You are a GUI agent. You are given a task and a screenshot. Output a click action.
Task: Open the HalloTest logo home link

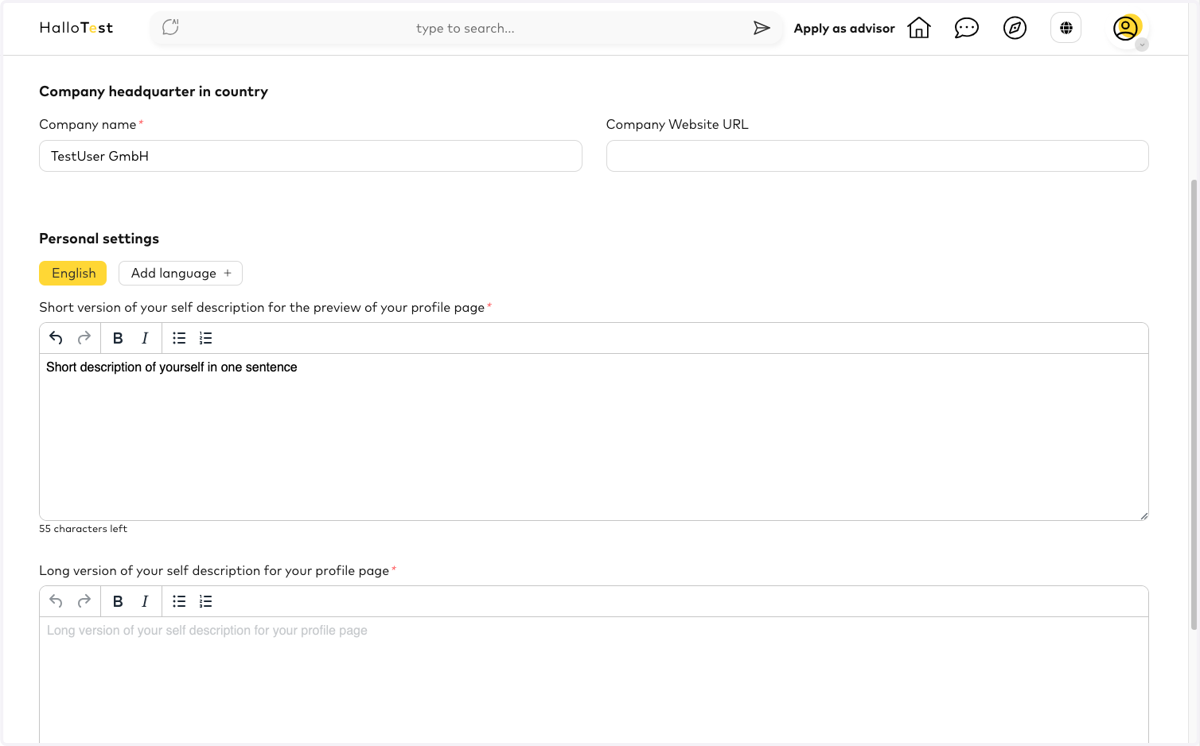click(76, 28)
